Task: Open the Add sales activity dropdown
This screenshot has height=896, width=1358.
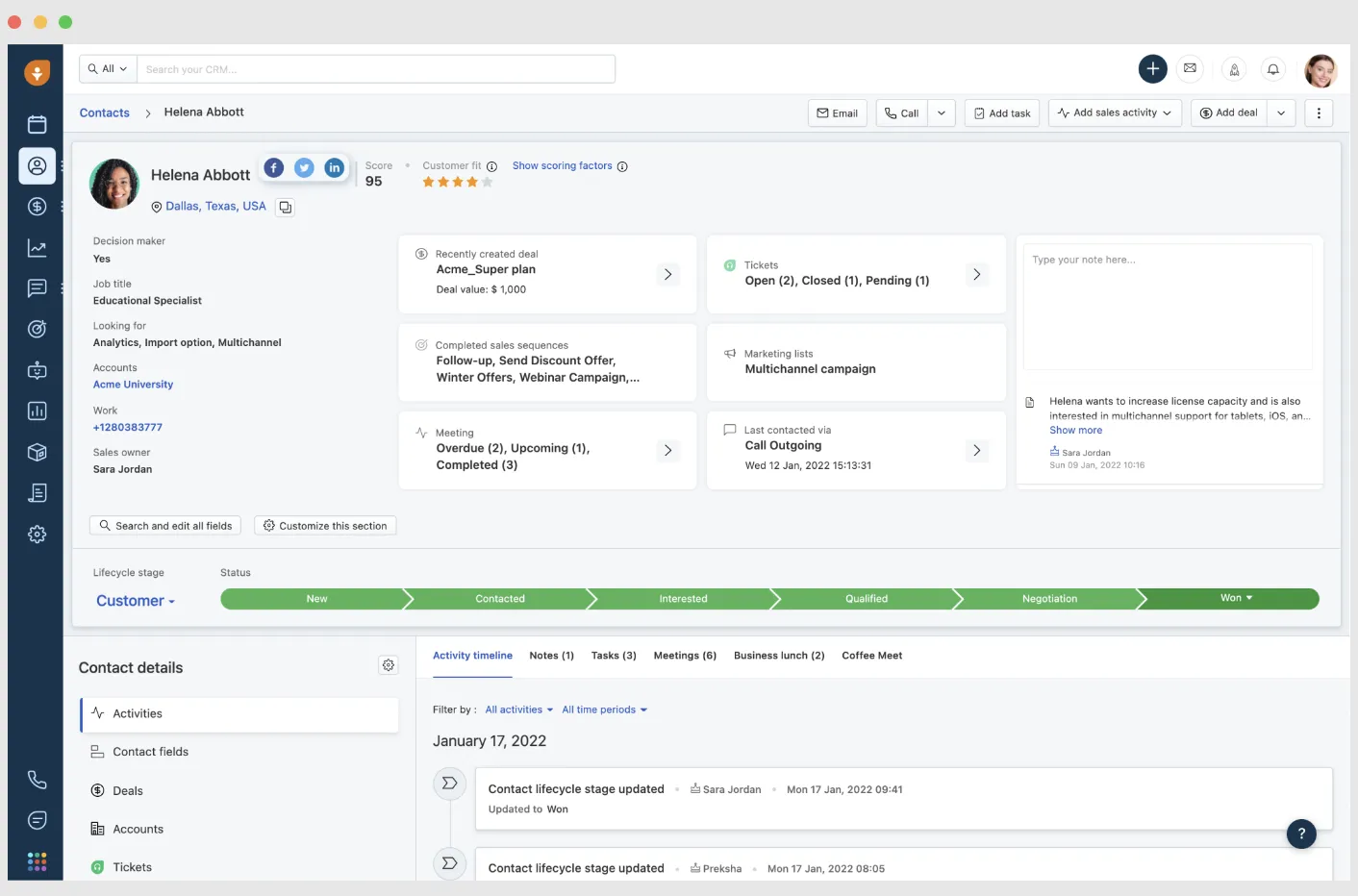Action: pos(1115,113)
